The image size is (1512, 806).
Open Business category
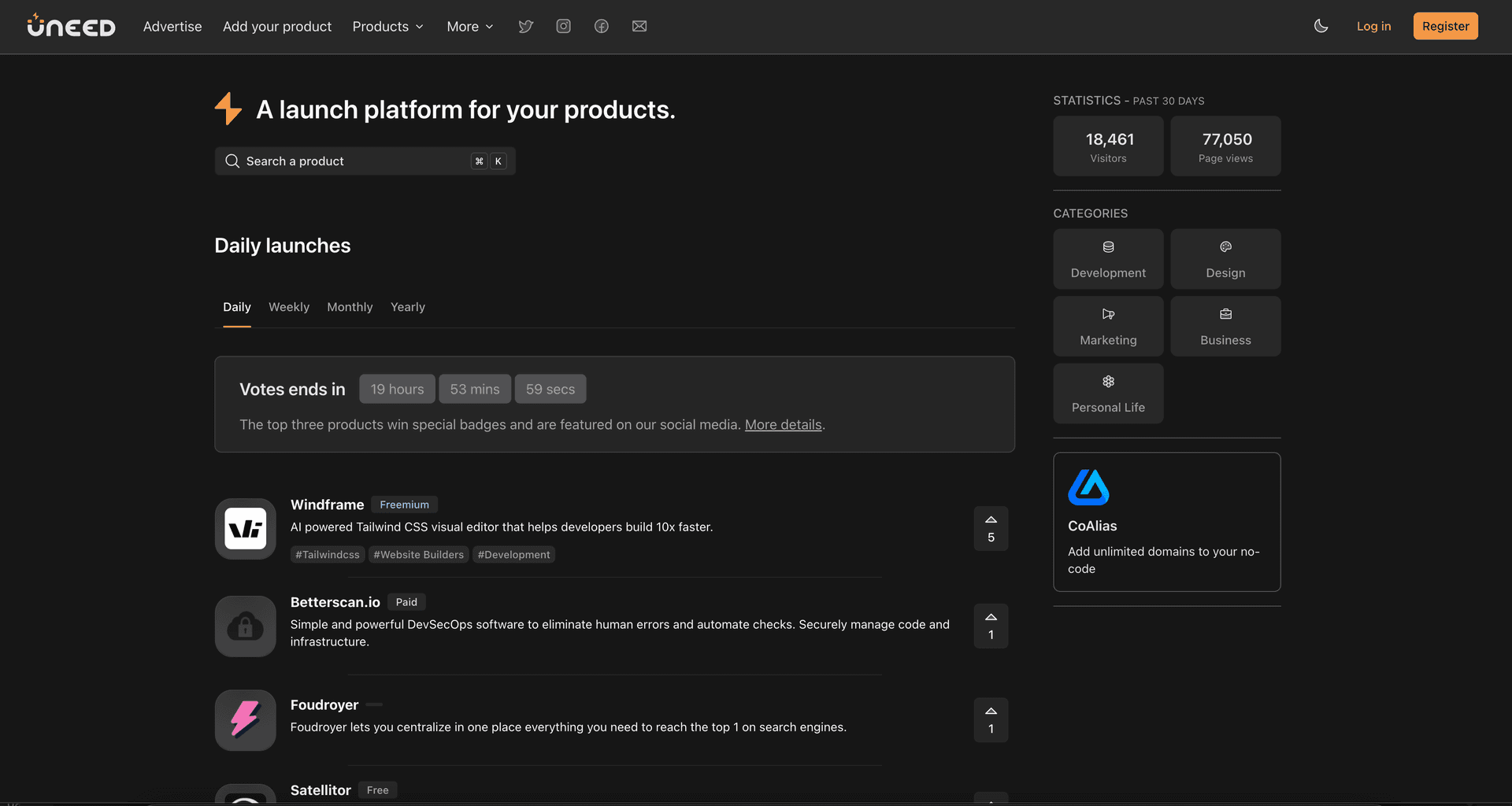1225,326
